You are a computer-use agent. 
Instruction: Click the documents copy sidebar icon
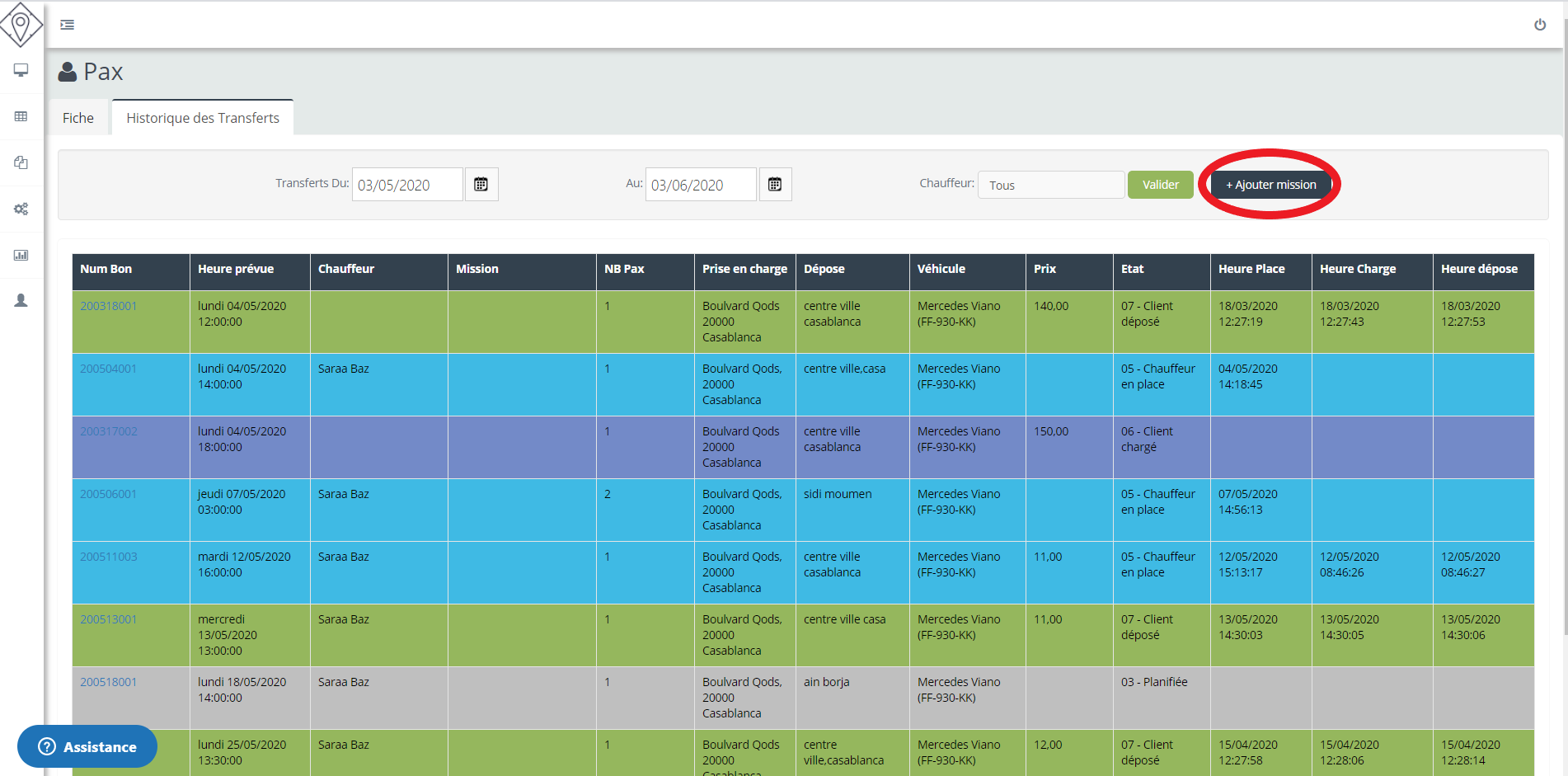pyautogui.click(x=21, y=162)
